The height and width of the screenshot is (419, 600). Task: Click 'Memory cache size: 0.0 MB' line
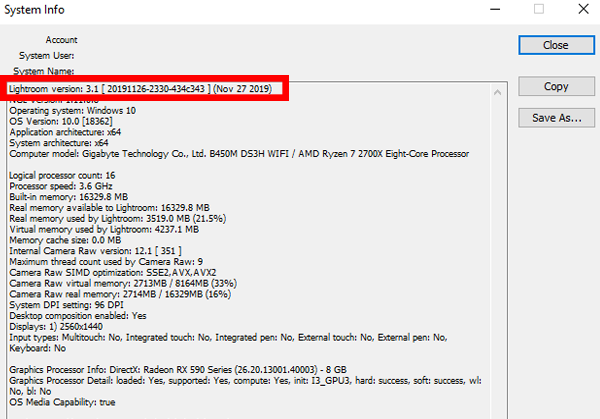point(65,240)
